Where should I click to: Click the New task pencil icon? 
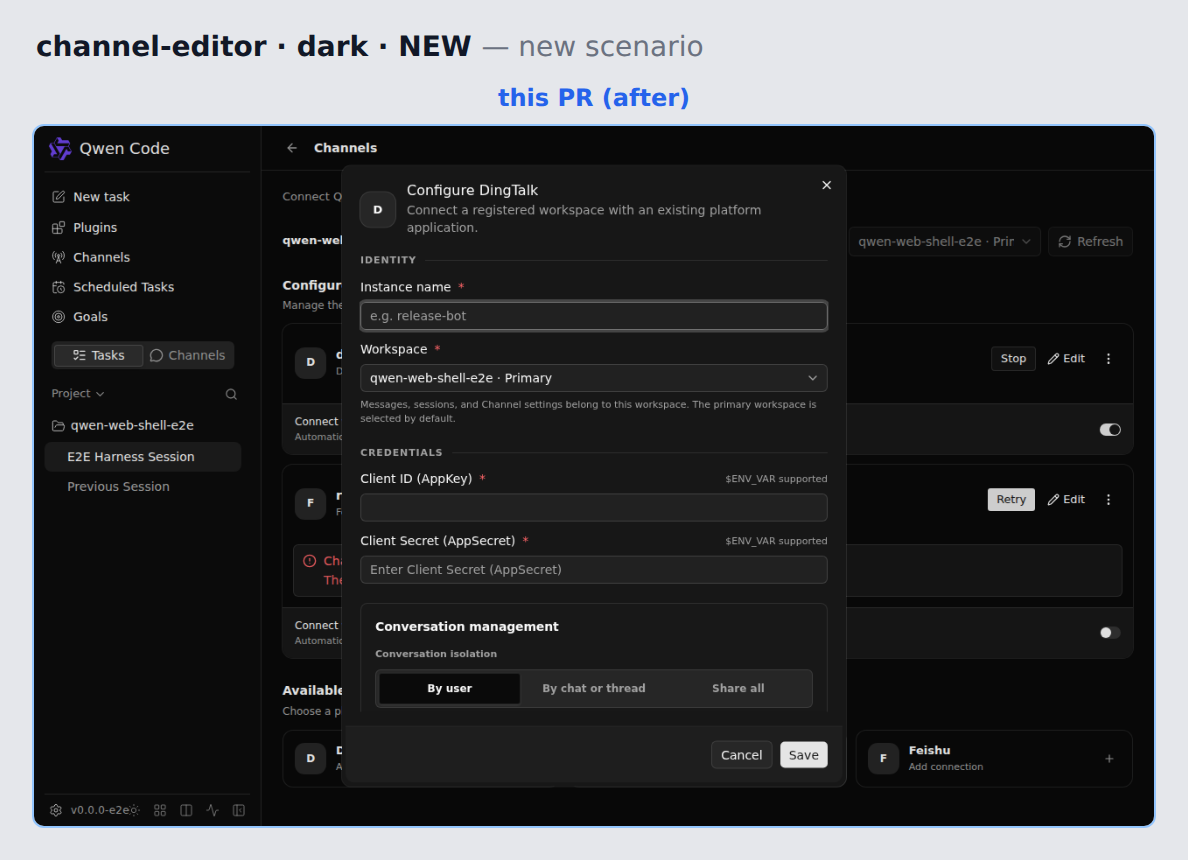pyautogui.click(x=58, y=197)
